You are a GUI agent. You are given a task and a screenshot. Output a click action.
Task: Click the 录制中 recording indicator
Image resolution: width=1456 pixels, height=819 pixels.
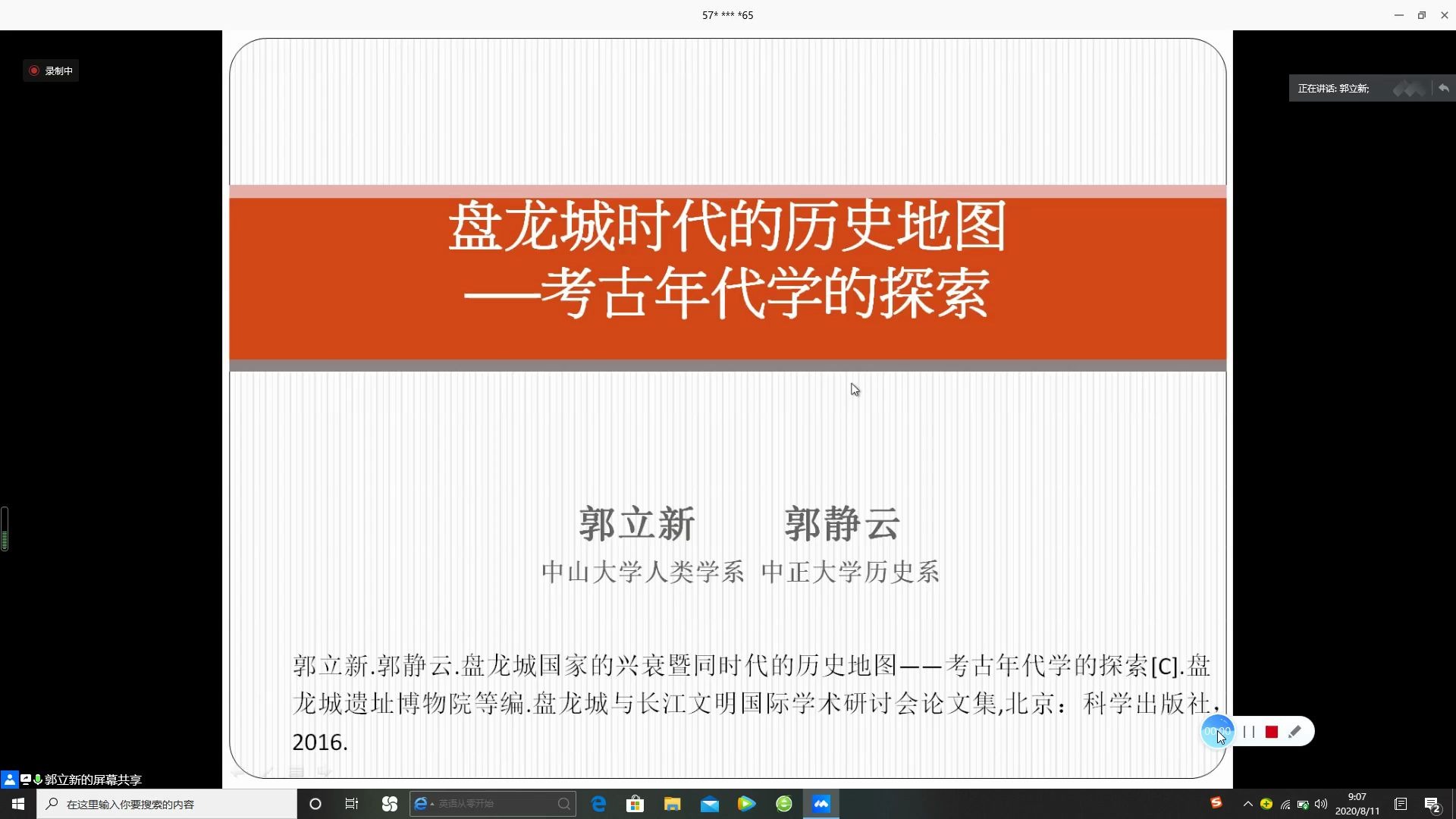51,71
